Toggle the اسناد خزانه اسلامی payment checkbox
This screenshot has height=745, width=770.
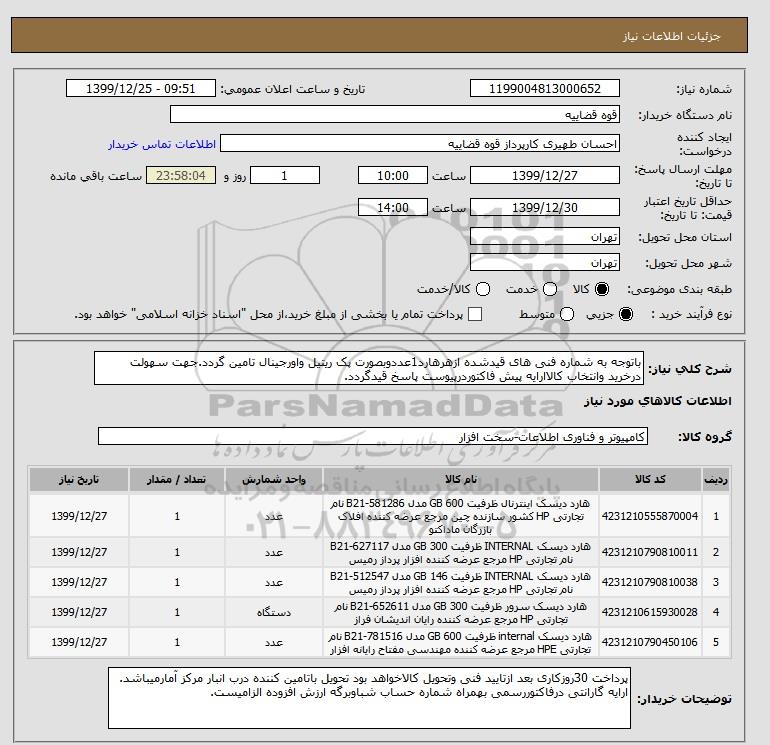coord(475,314)
